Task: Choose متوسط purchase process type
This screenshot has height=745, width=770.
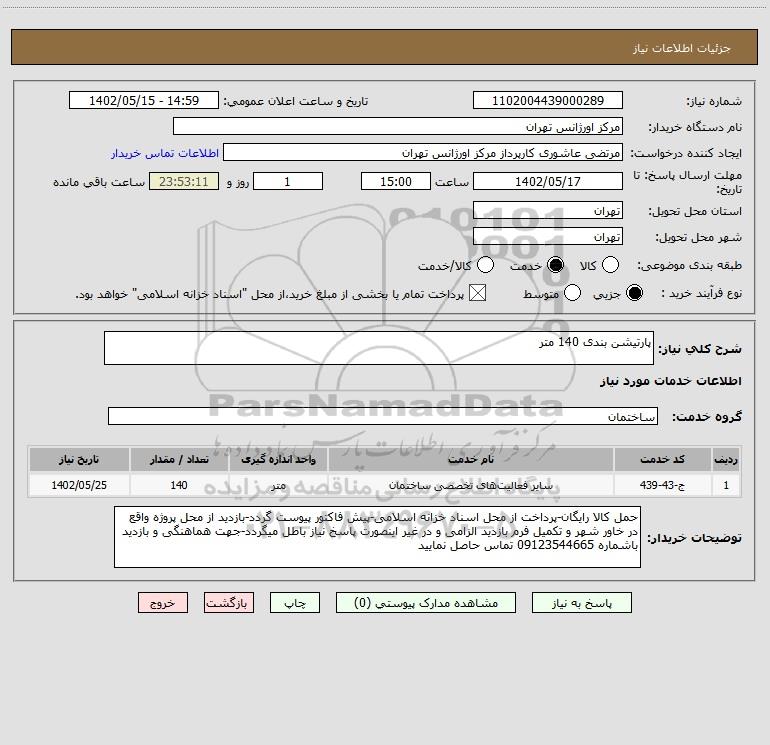Action: tap(573, 293)
